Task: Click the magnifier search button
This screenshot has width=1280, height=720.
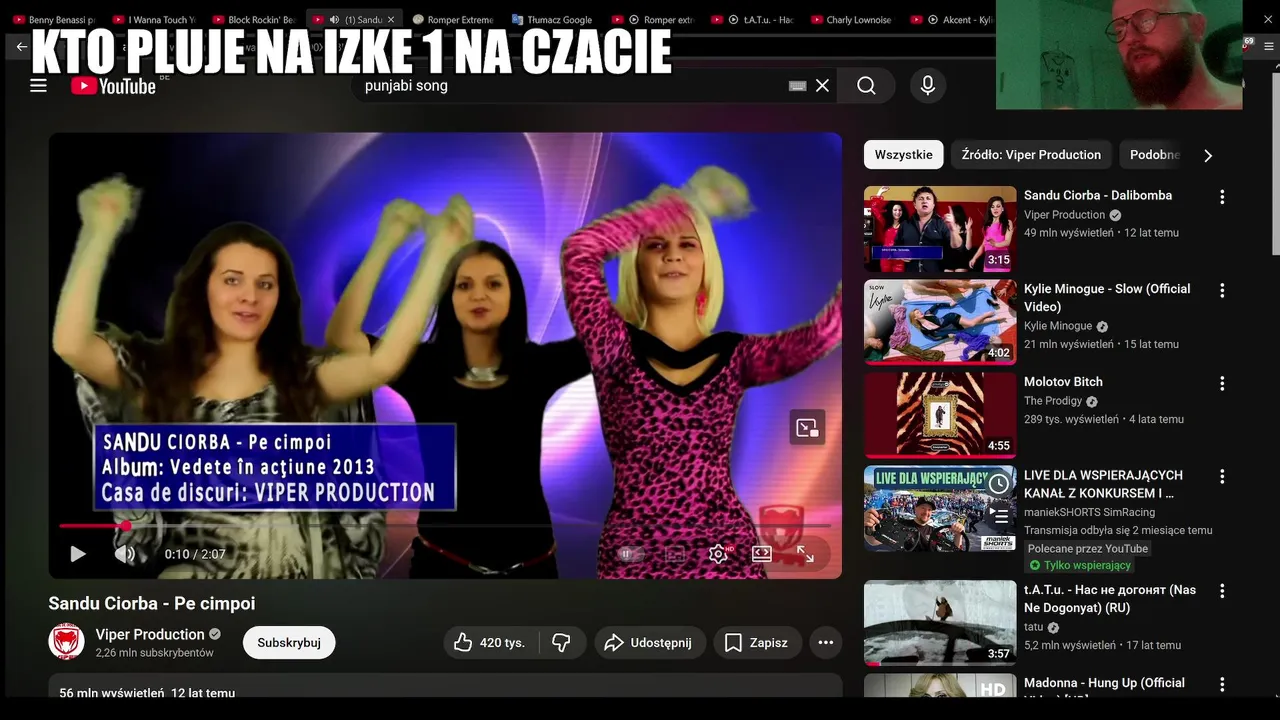Action: click(866, 86)
